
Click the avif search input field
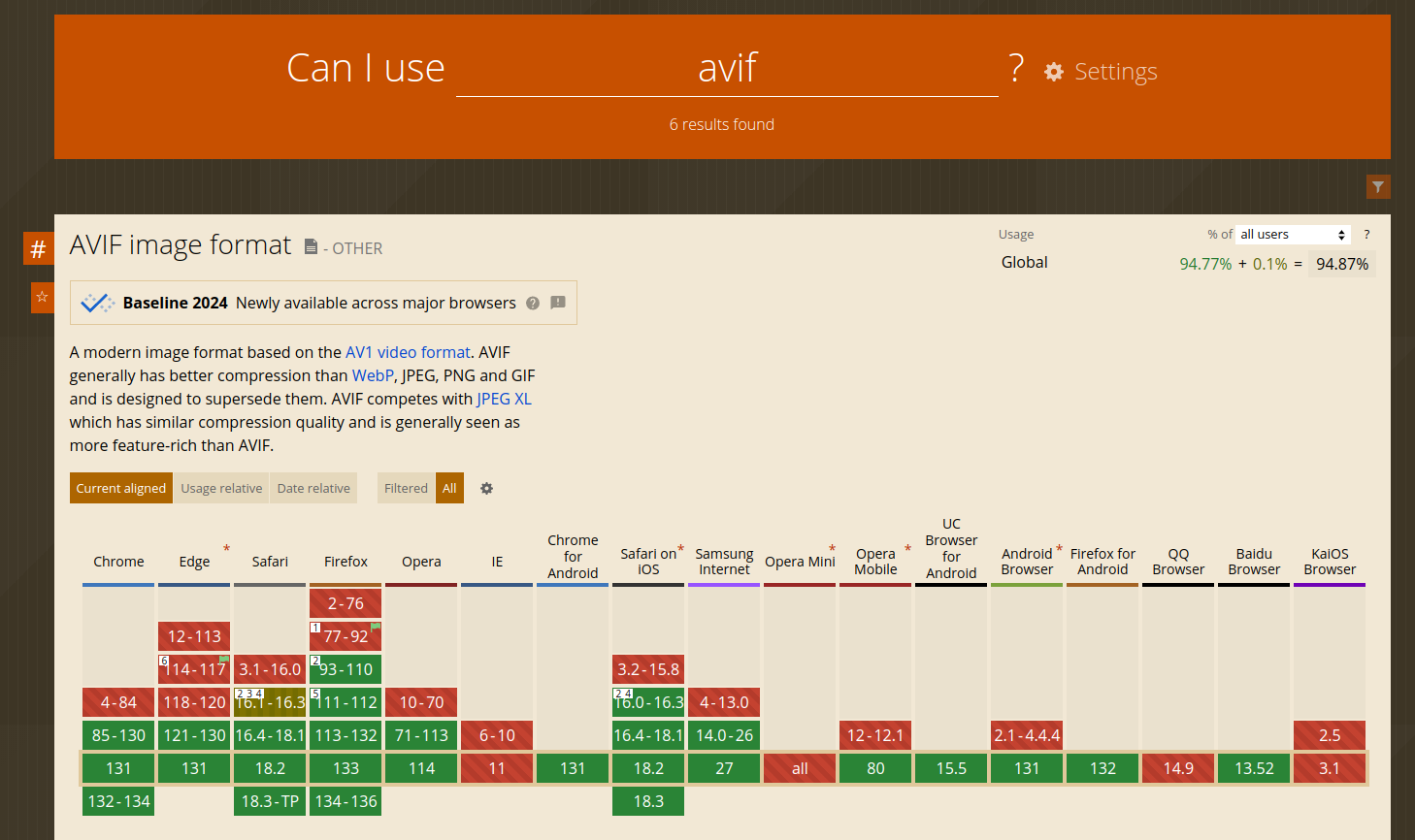pos(727,68)
